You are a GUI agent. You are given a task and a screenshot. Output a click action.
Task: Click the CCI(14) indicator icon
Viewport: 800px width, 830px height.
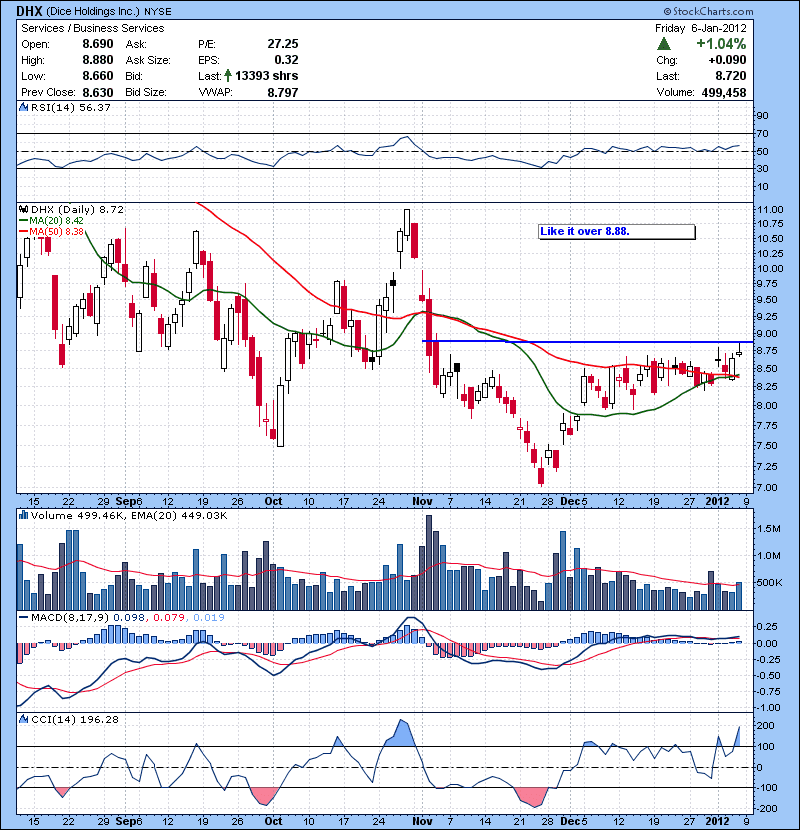tap(24, 719)
